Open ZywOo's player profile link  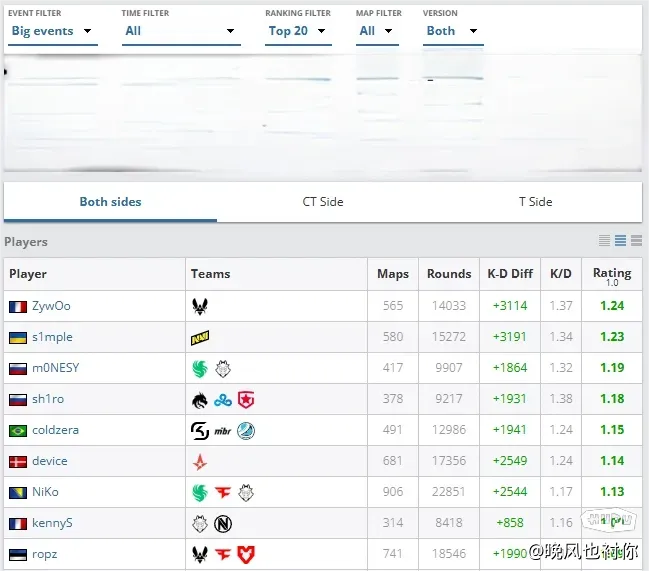point(51,306)
